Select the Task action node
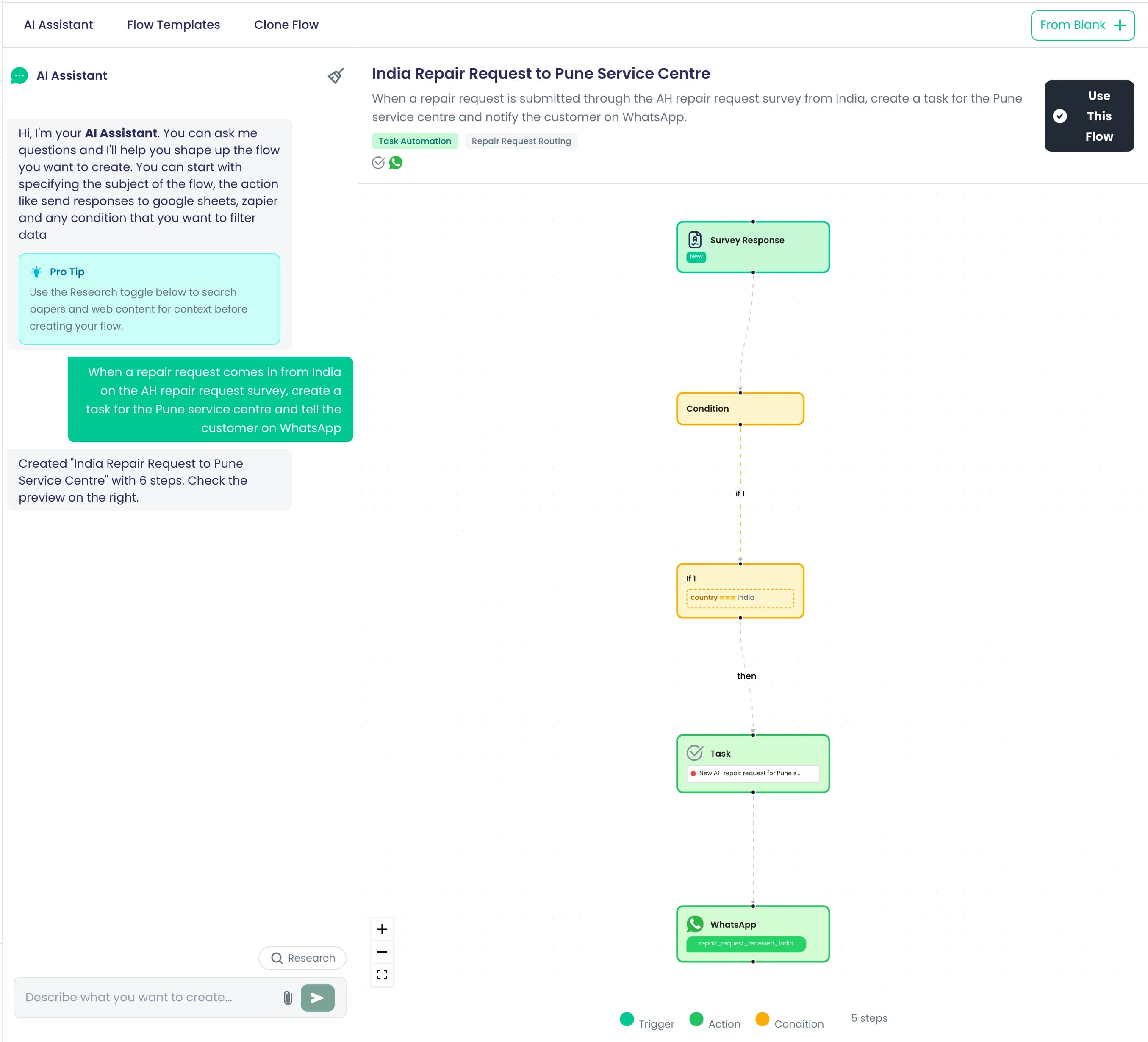 point(753,764)
